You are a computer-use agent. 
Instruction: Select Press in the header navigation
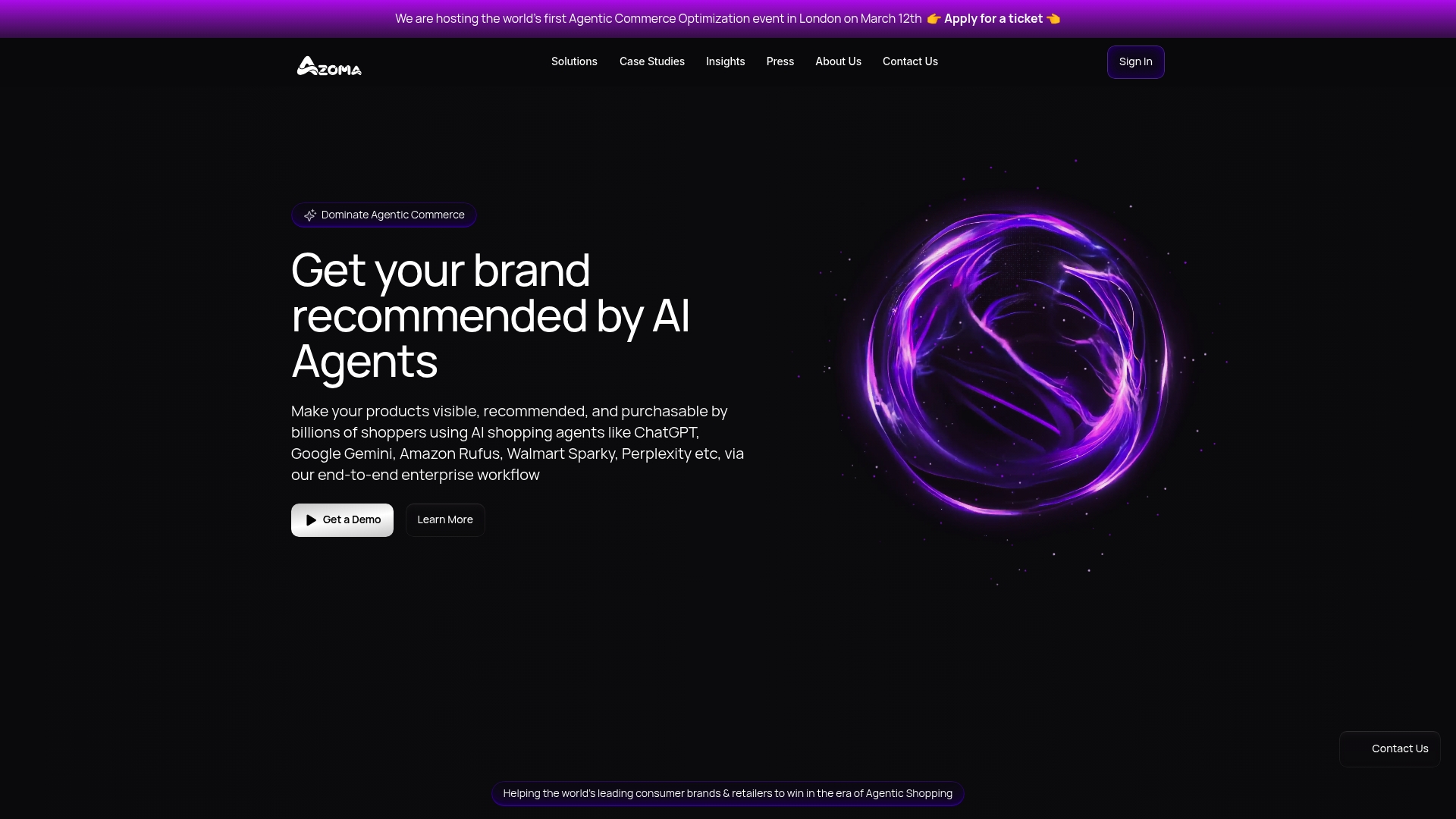click(x=780, y=61)
